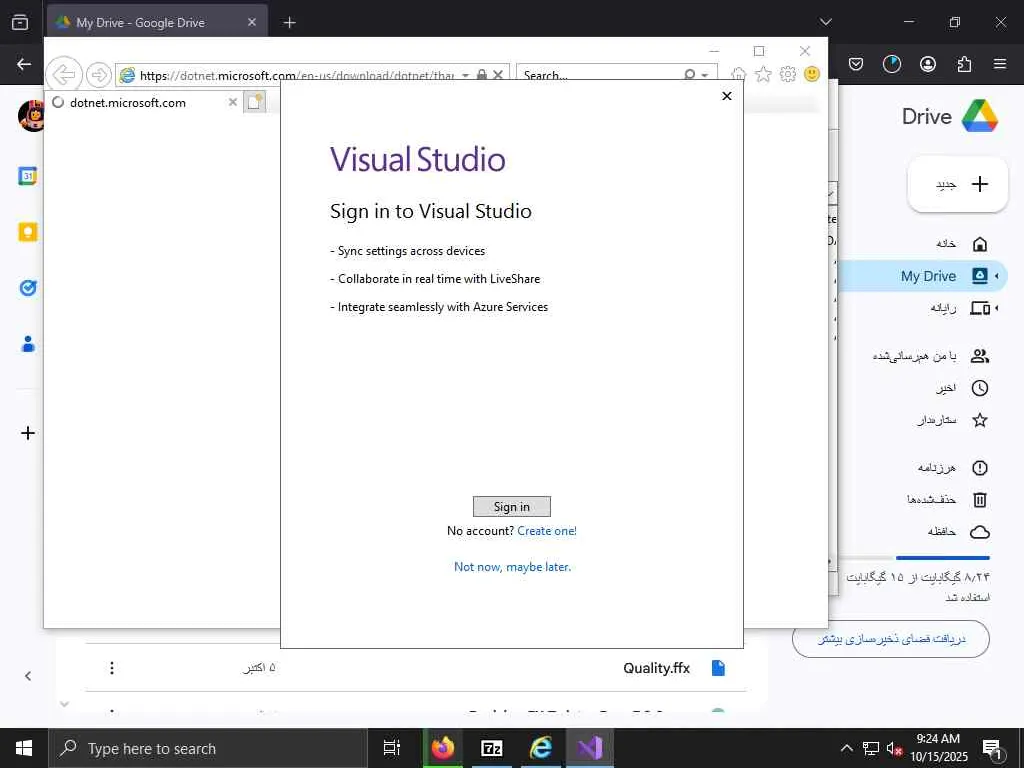
Task: Open Google Calendar in Drive side panel
Action: 27,176
